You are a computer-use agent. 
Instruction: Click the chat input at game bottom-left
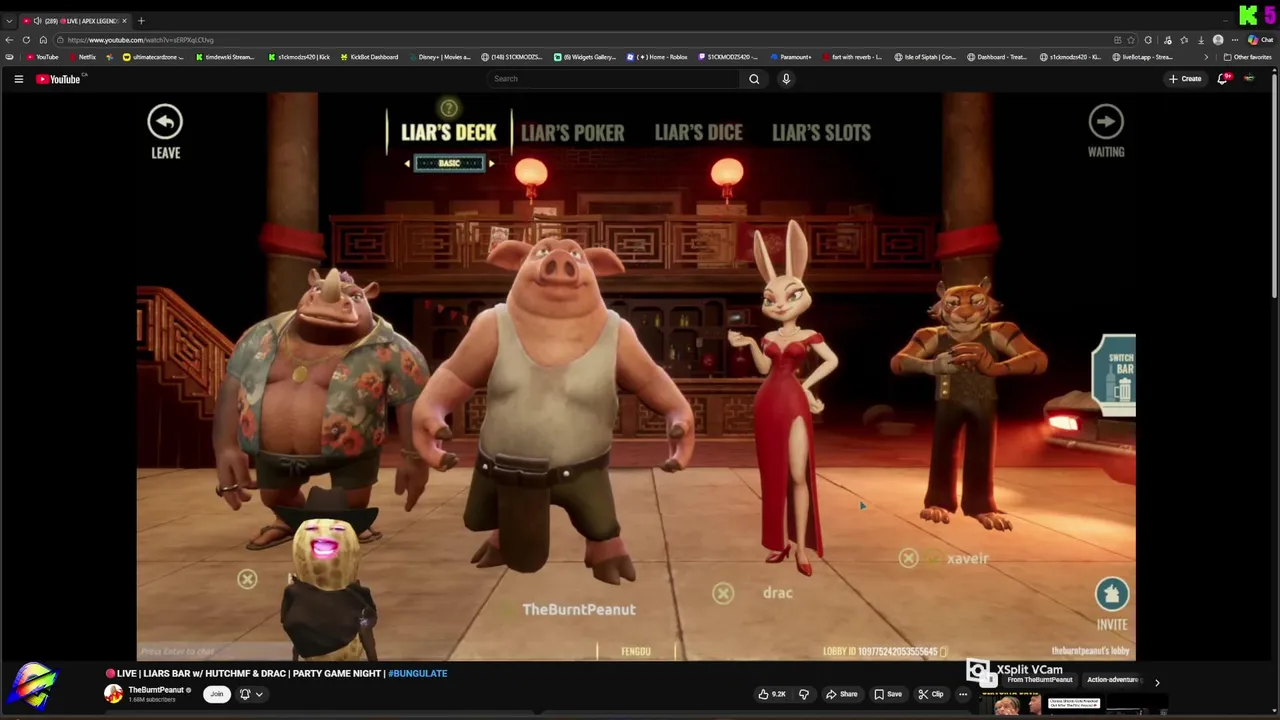coord(178,651)
